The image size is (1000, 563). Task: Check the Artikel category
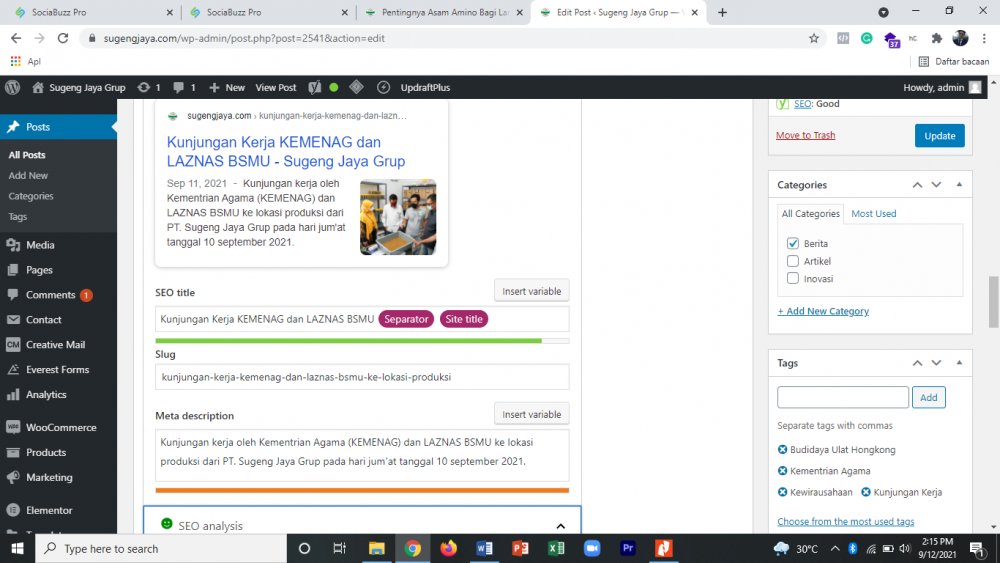pyautogui.click(x=793, y=261)
